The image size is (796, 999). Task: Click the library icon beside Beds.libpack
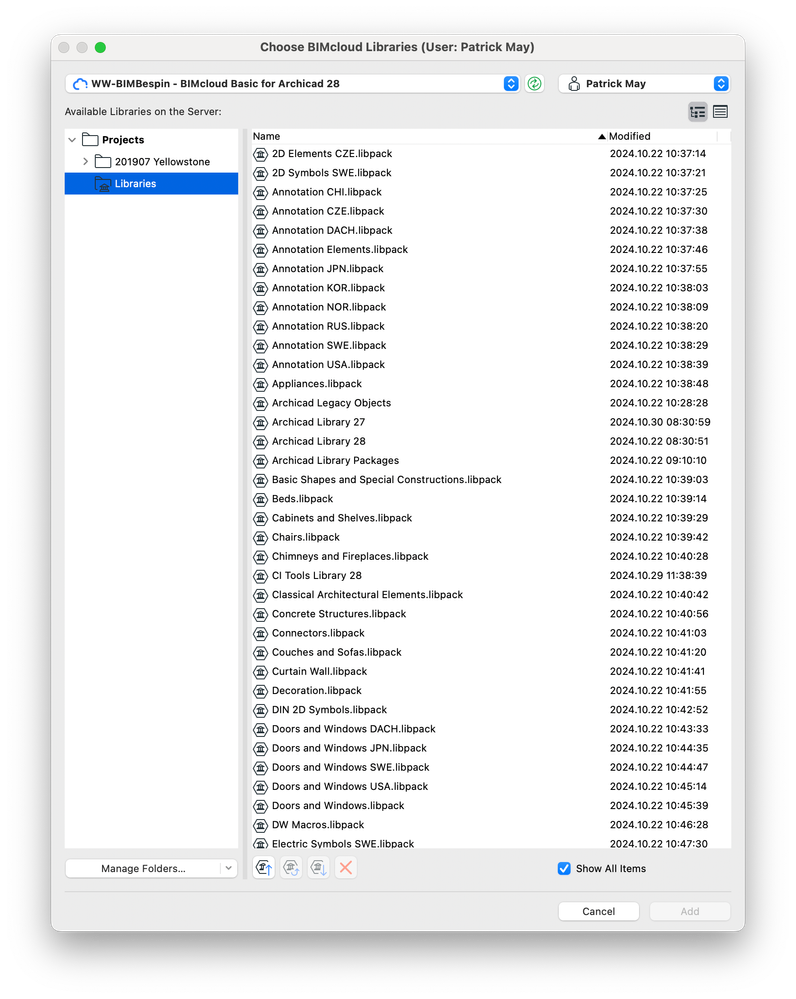coord(260,499)
